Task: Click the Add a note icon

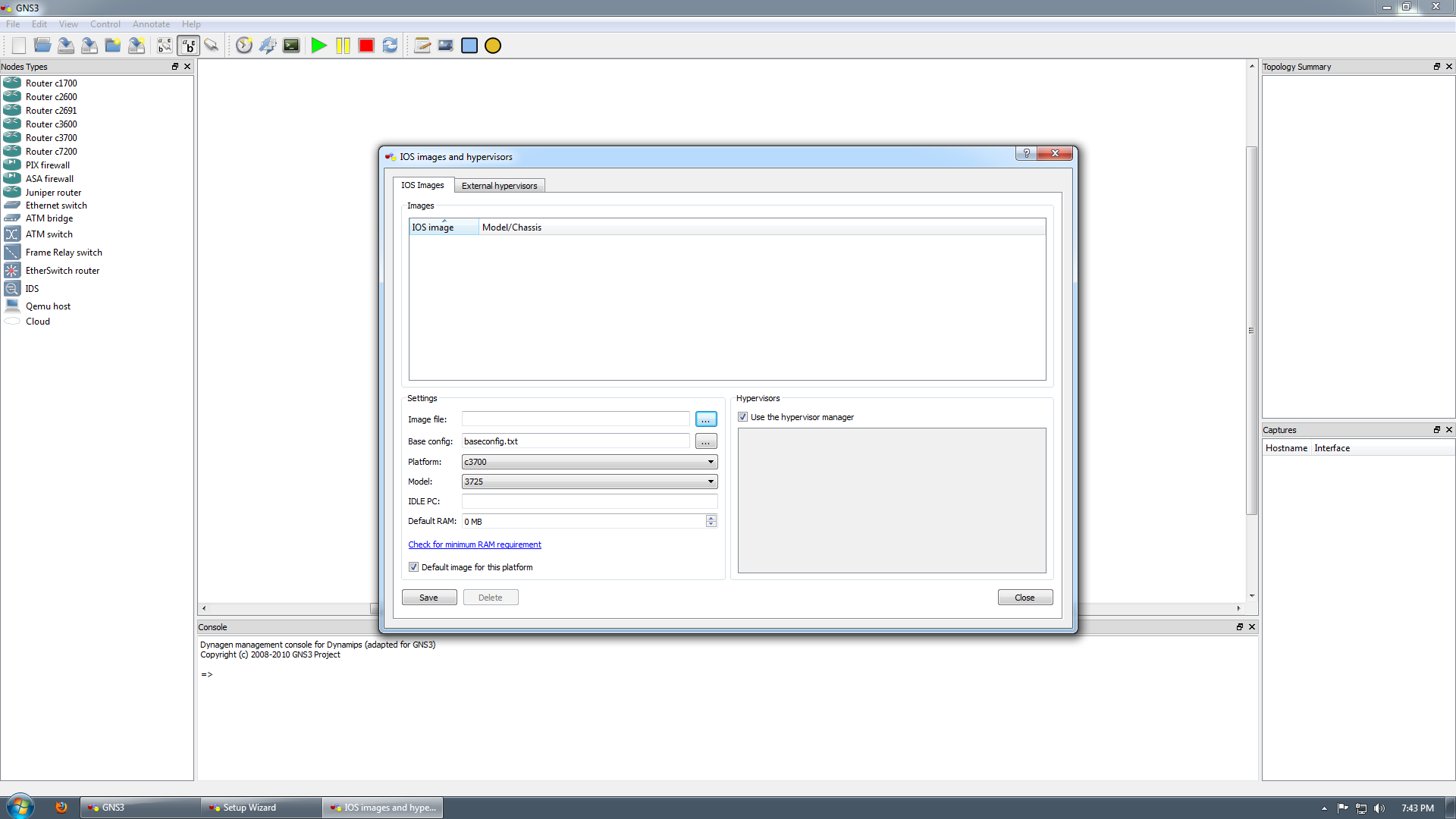Action: (422, 45)
